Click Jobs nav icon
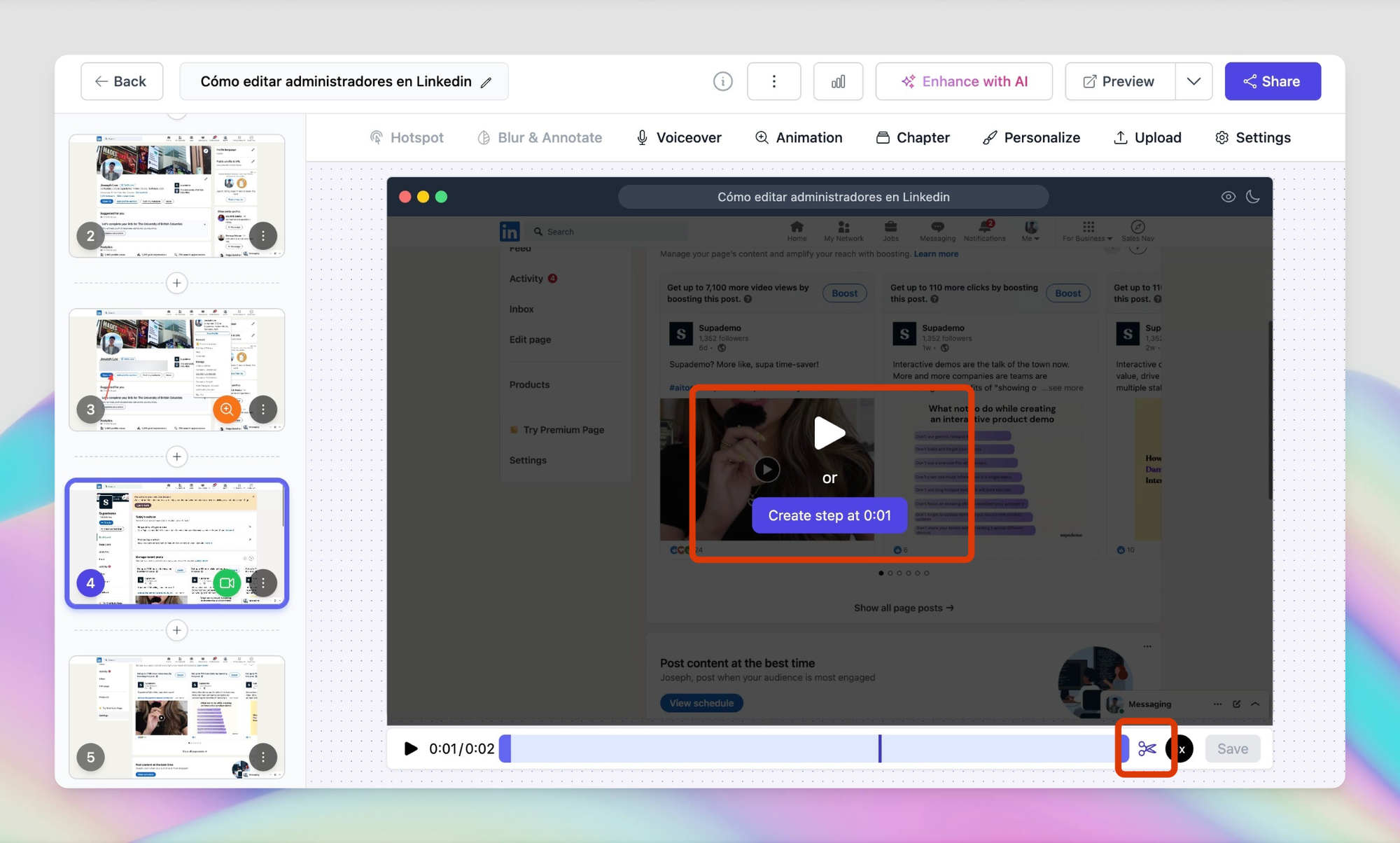The width and height of the screenshot is (1400, 843). (890, 231)
